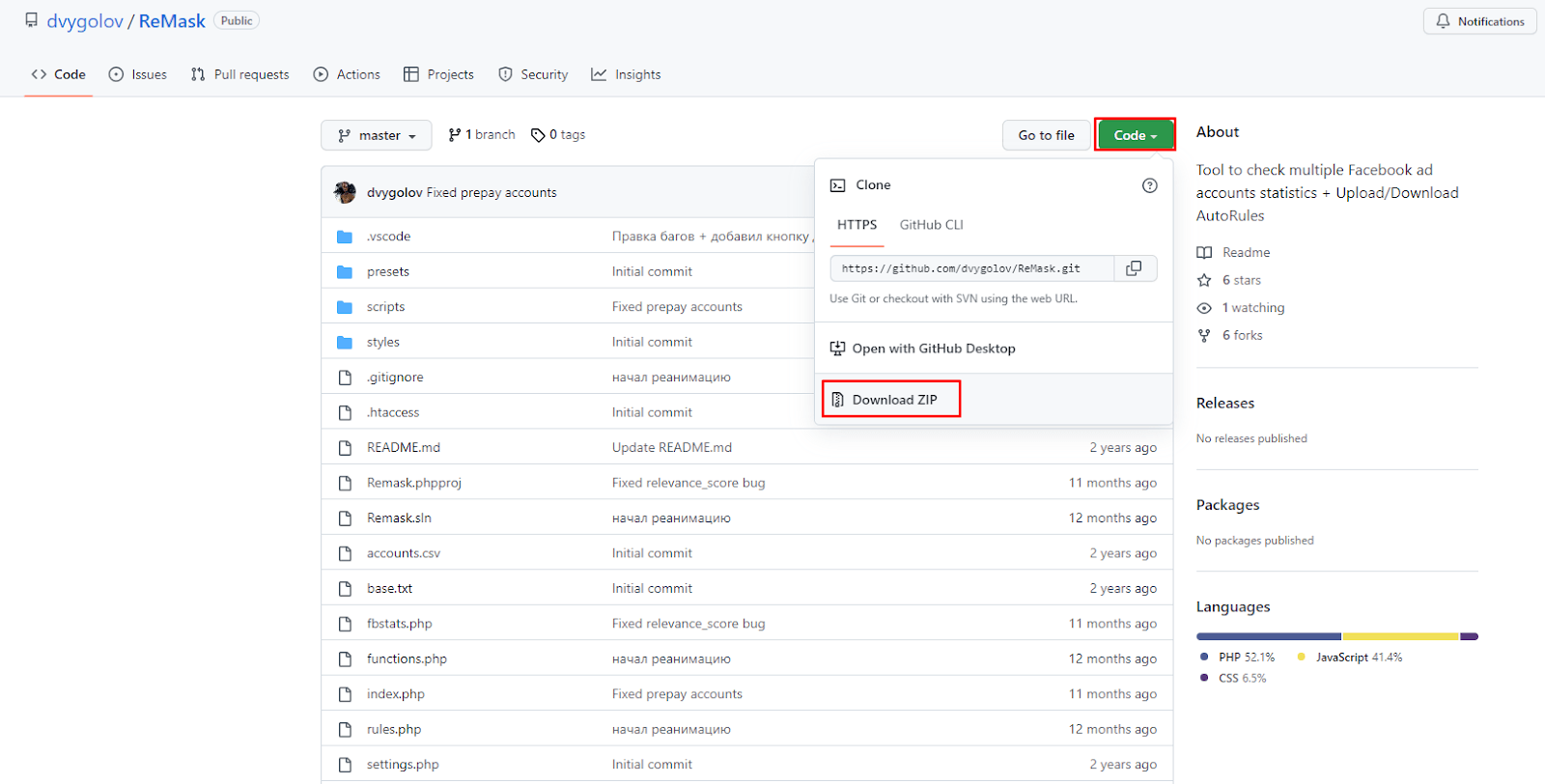Click the dvygolov avatar in commit header

pyautogui.click(x=345, y=192)
